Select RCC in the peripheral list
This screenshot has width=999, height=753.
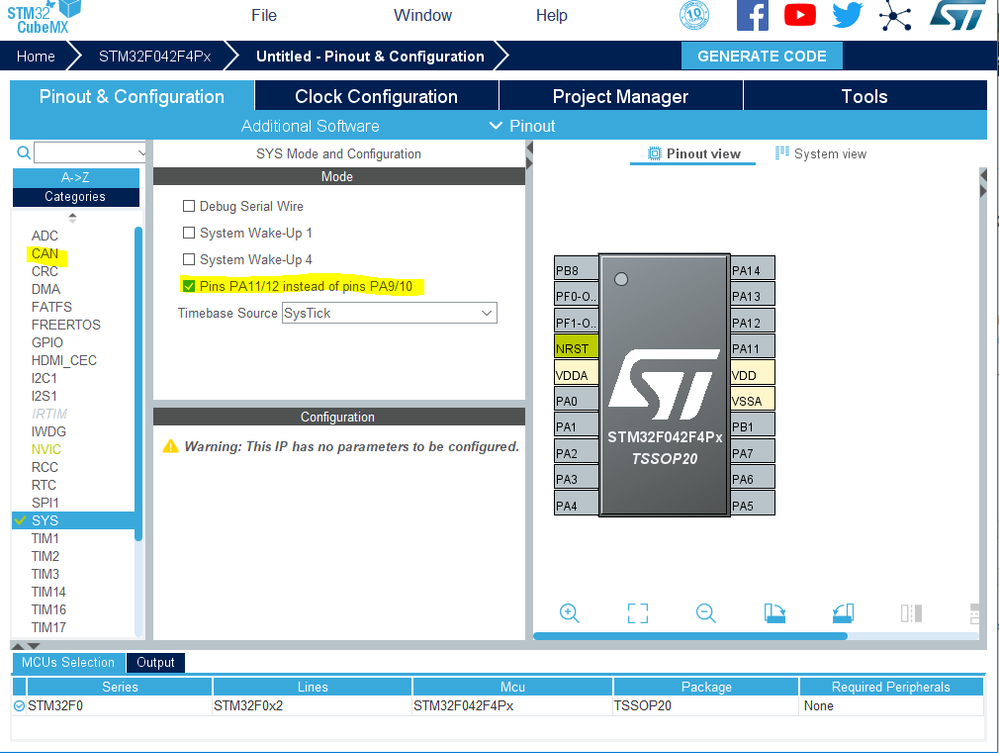point(45,467)
